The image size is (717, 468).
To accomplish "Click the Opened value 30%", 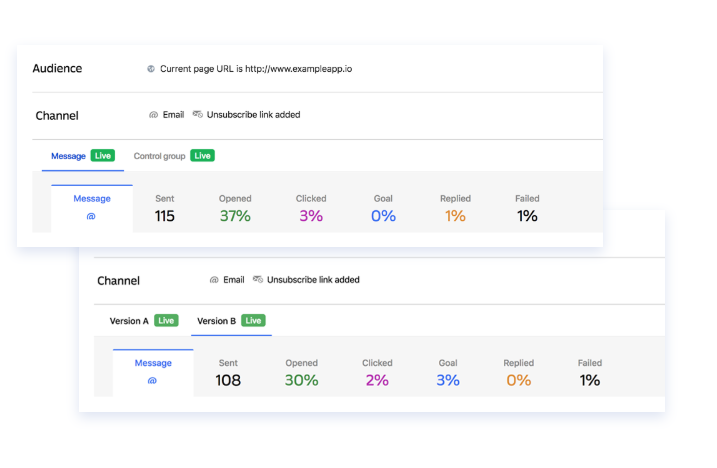I will [301, 380].
